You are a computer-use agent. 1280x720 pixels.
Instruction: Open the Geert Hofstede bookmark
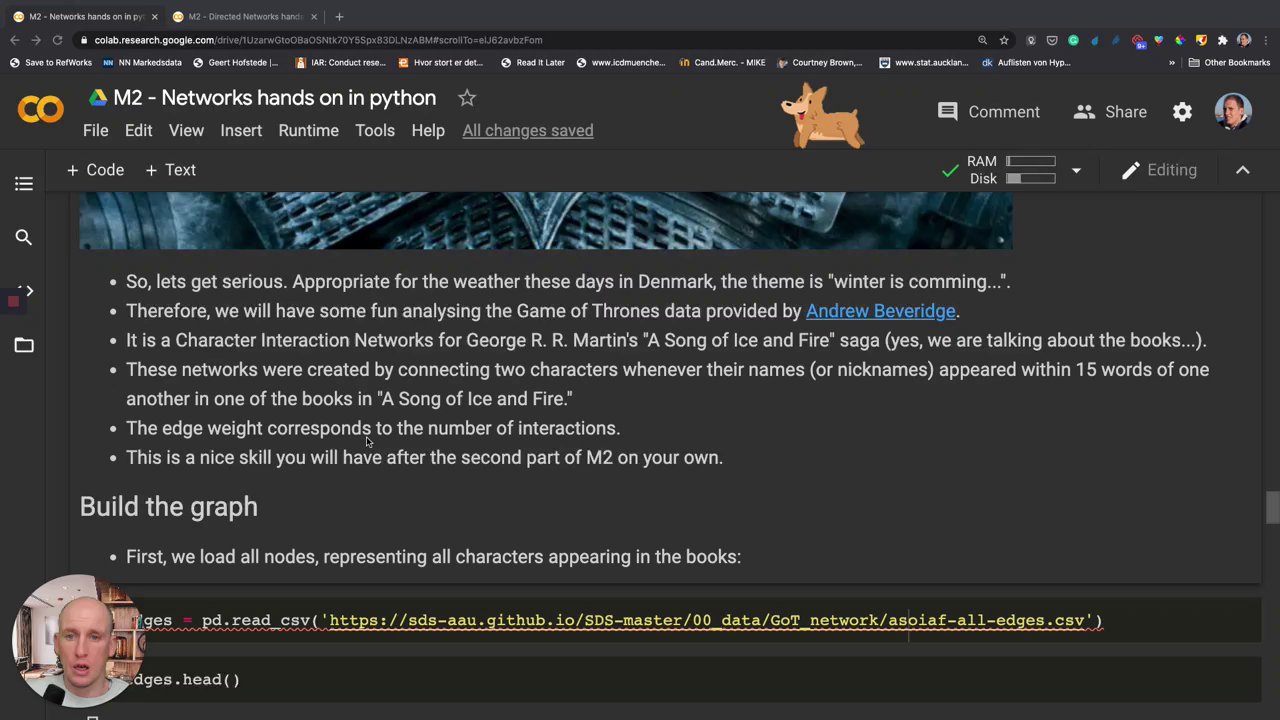tap(236, 62)
